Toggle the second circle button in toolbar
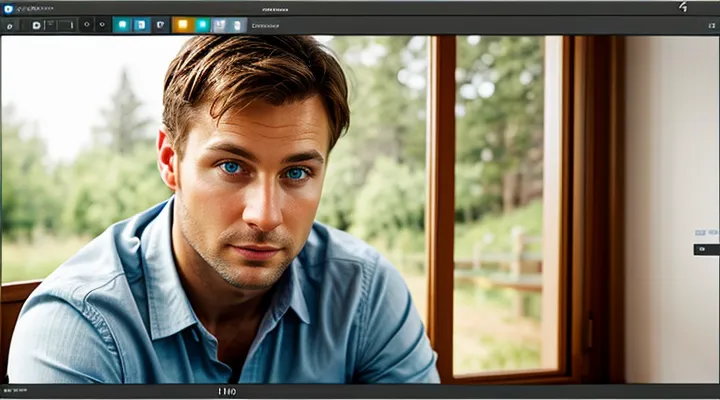720x400 pixels. (104, 25)
